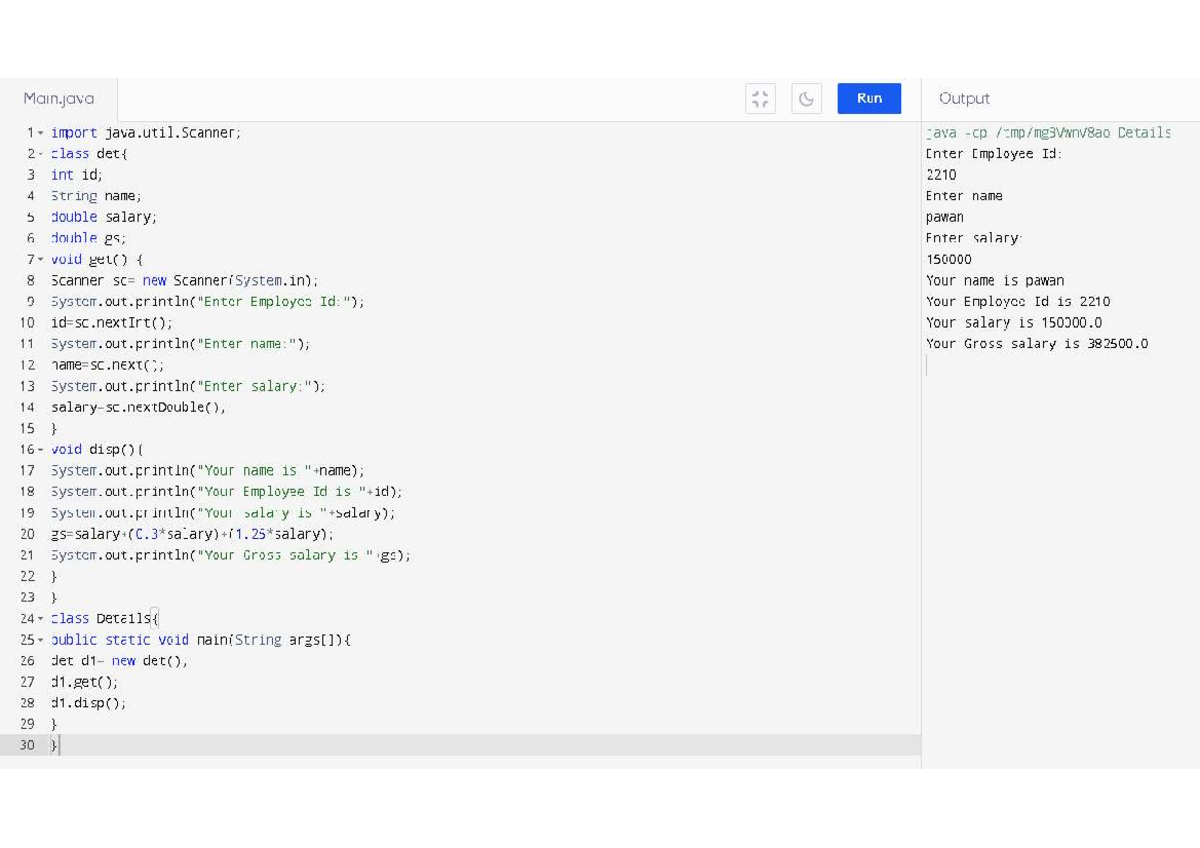Toggle dark mode with the moon icon
Screen dimensions: 1200x848
click(x=806, y=98)
